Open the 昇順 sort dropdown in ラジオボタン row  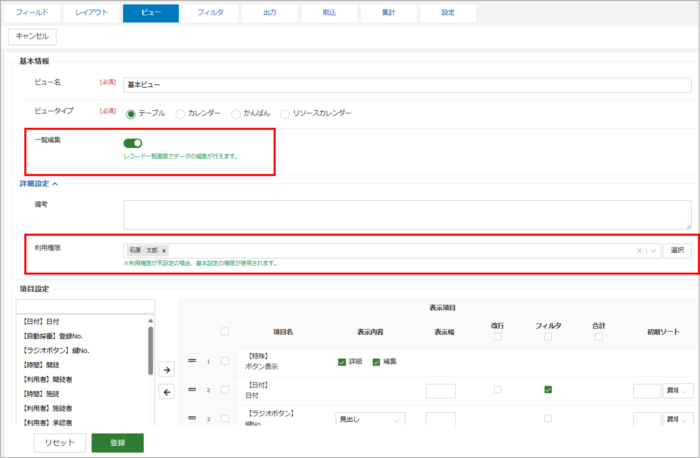point(678,419)
